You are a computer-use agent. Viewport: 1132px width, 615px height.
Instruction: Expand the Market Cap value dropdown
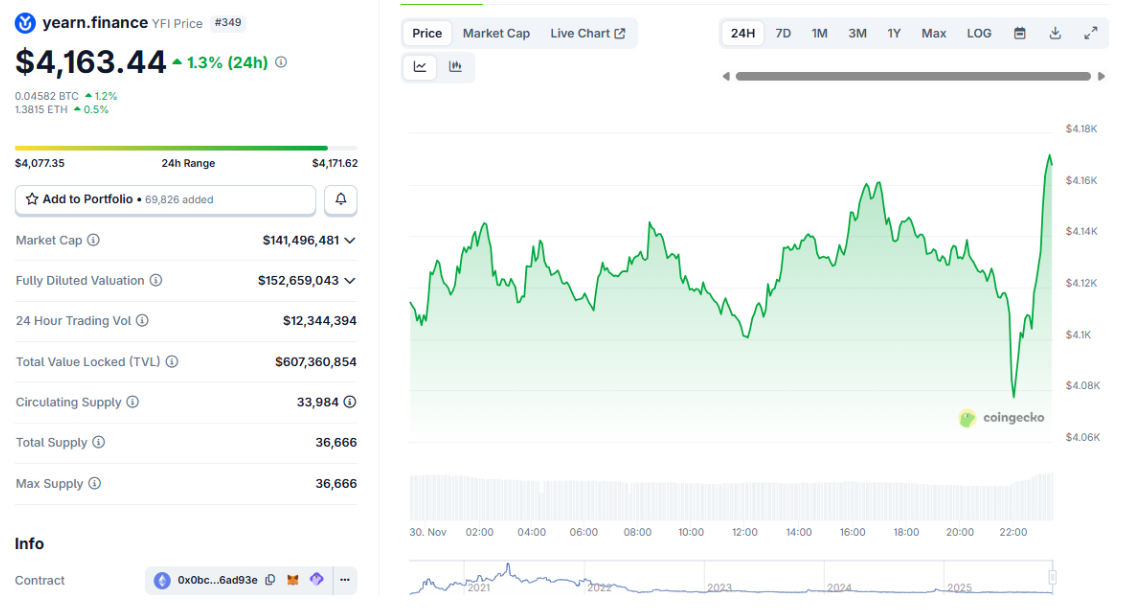click(350, 240)
